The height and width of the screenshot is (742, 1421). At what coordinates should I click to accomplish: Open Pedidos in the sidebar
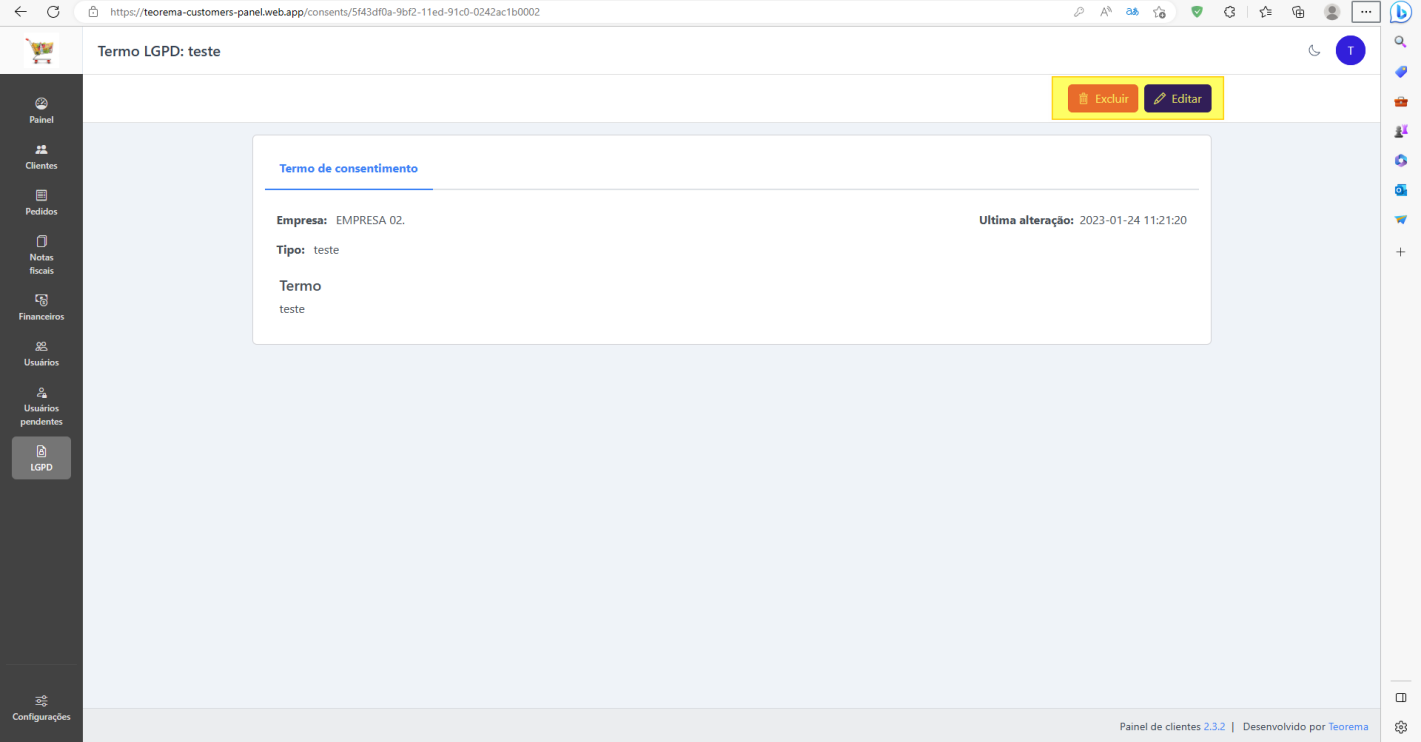(x=41, y=202)
